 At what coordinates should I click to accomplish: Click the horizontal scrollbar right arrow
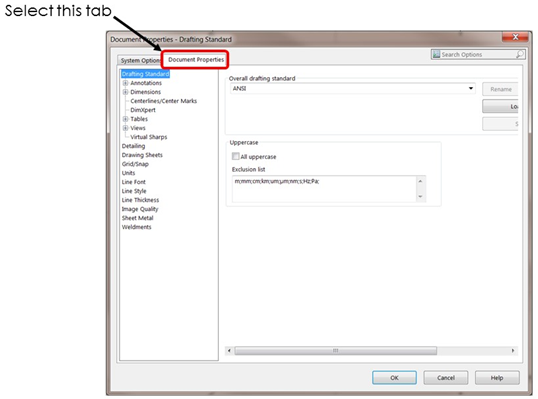pyautogui.click(x=513, y=351)
